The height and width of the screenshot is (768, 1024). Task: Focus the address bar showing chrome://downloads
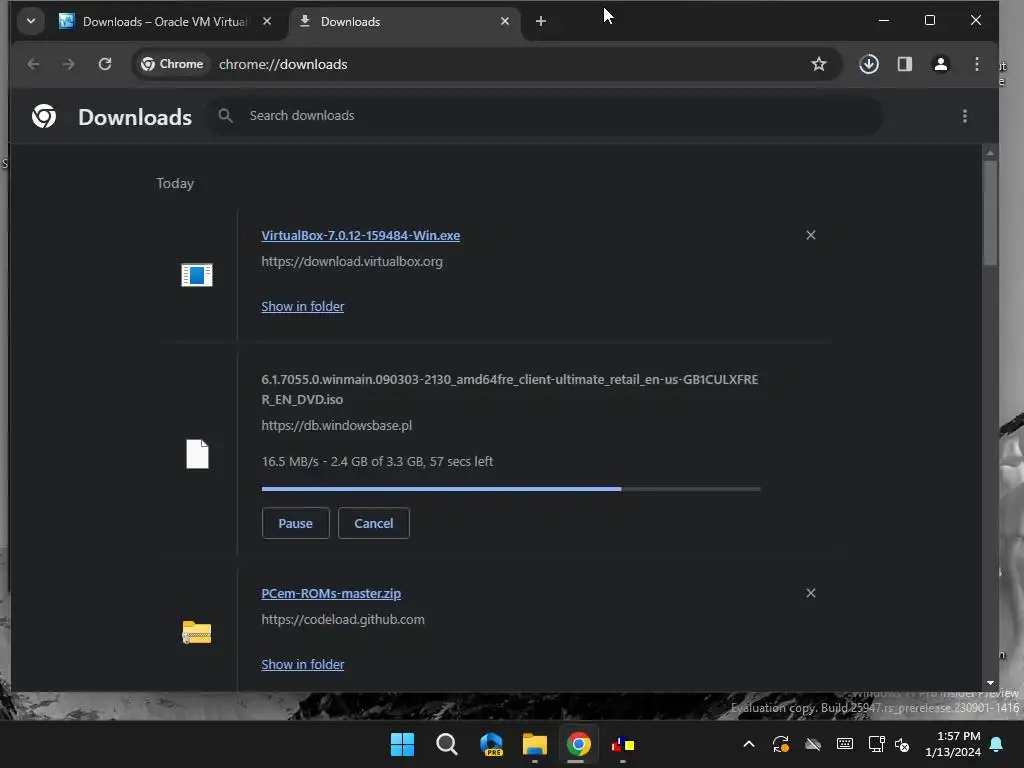point(487,64)
